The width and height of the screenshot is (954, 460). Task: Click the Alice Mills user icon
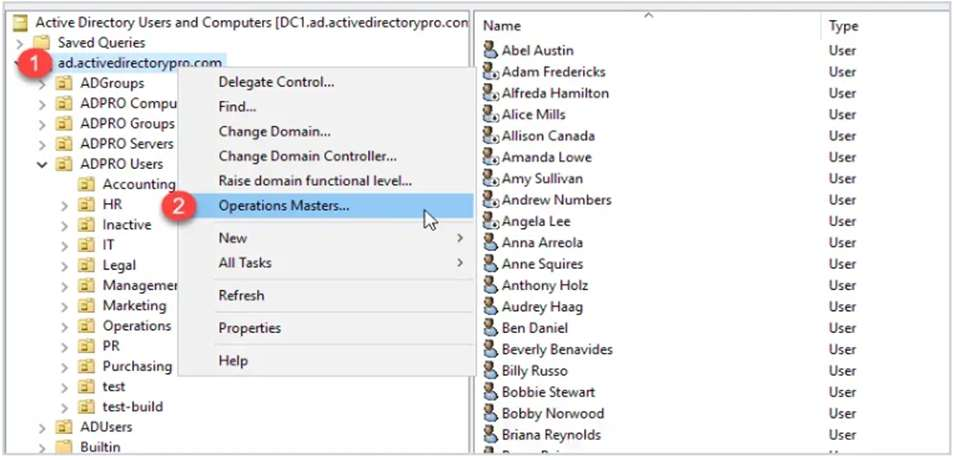click(x=490, y=114)
